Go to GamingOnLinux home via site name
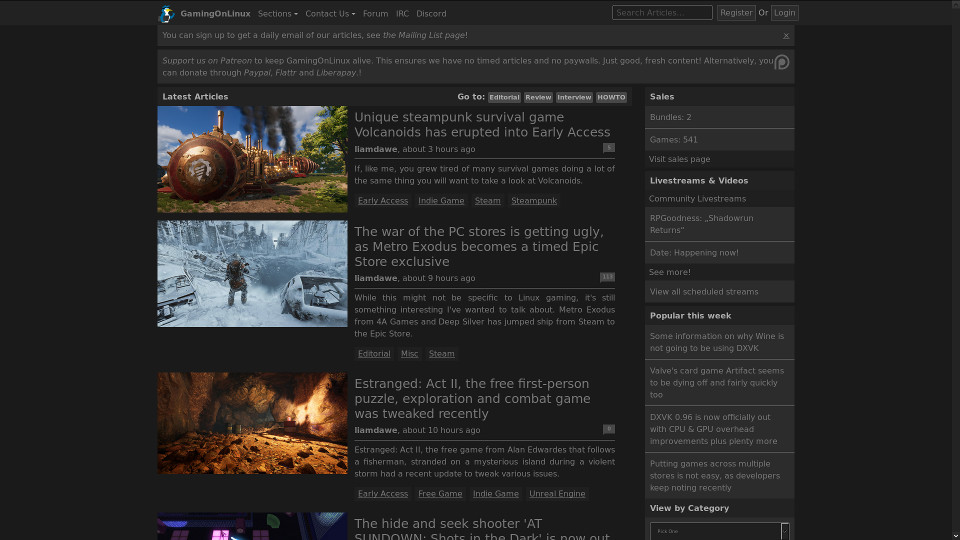Image resolution: width=960 pixels, height=540 pixels. [x=216, y=13]
